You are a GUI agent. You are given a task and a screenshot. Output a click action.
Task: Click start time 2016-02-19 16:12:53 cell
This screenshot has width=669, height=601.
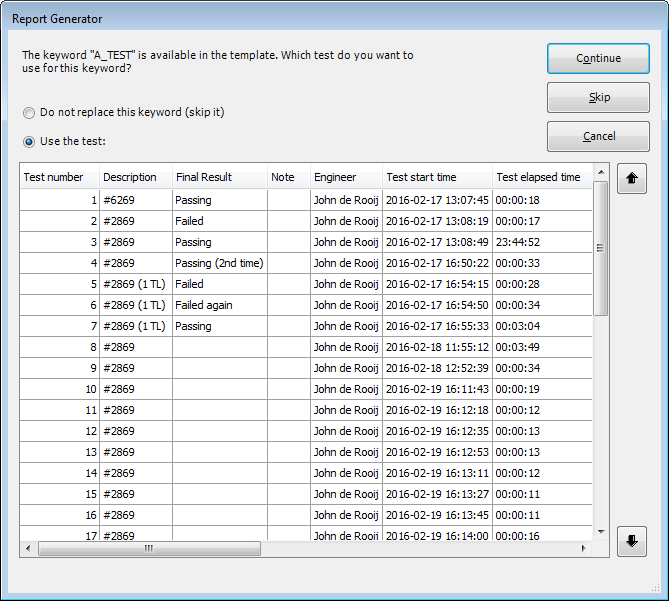(x=437, y=452)
